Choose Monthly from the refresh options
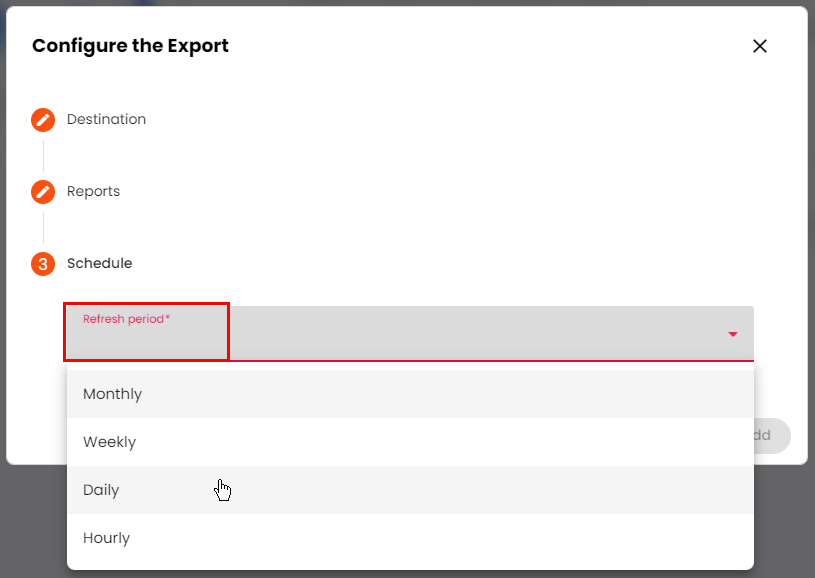 point(112,394)
